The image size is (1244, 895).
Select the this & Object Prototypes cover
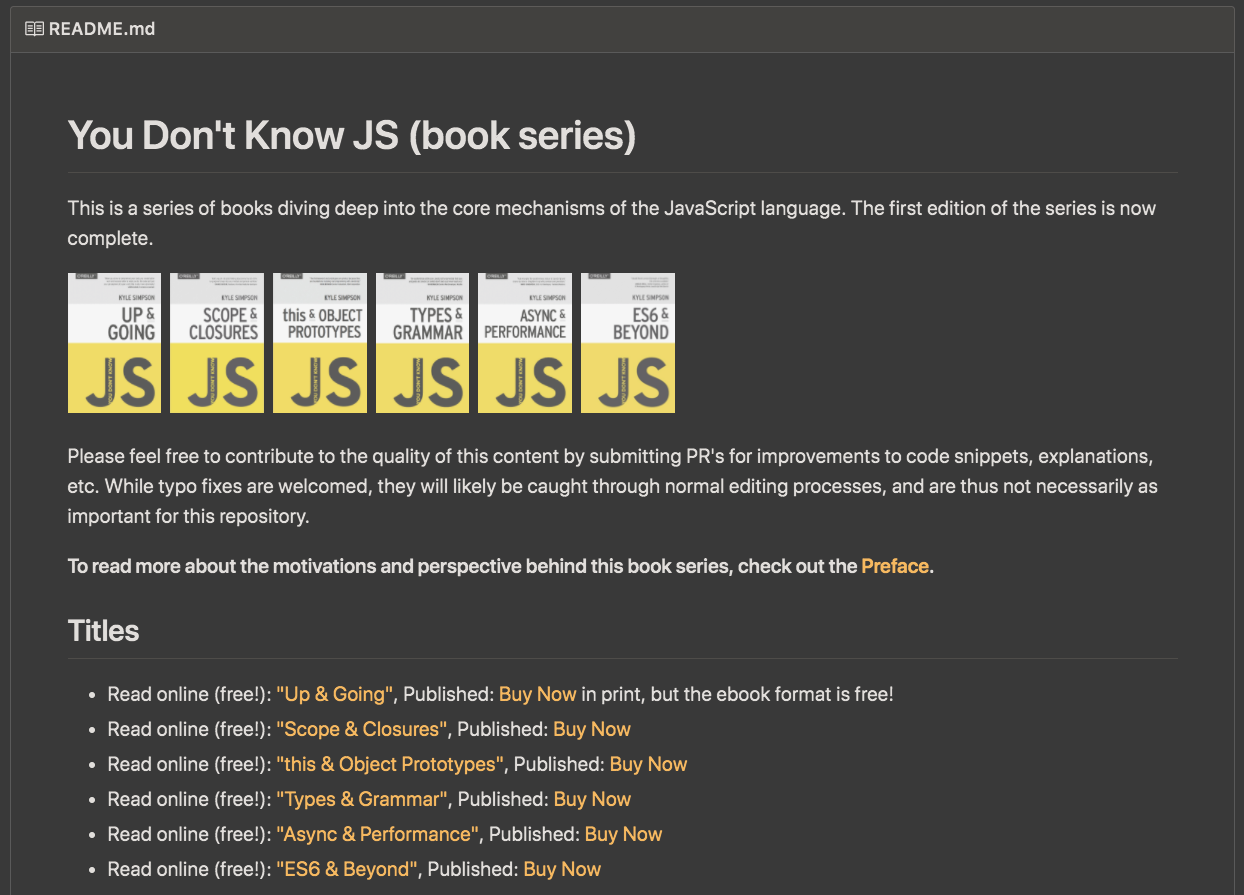click(320, 343)
